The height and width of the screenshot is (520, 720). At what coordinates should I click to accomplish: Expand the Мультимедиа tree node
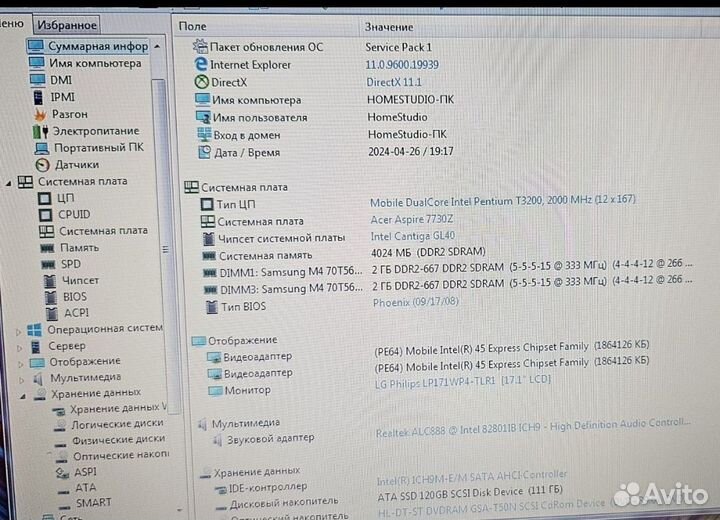pyautogui.click(x=19, y=378)
